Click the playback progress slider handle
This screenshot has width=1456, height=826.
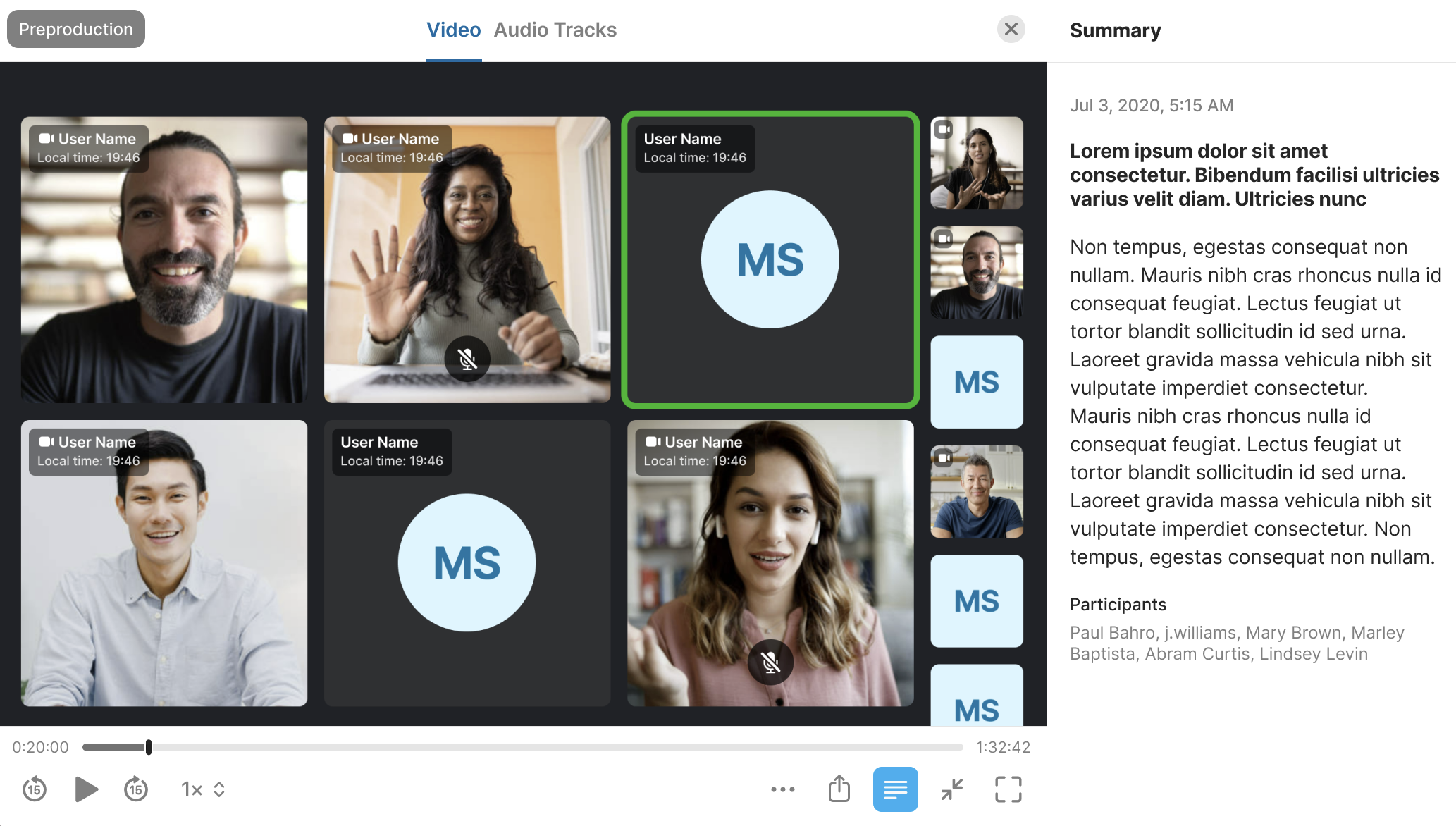(x=149, y=747)
